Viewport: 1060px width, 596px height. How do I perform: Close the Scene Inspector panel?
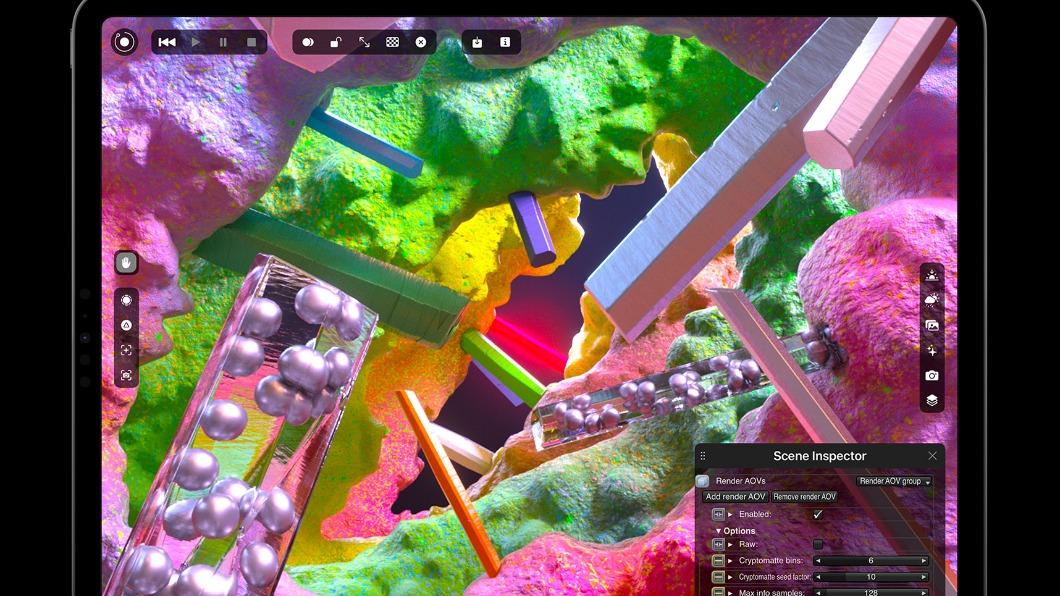932,456
